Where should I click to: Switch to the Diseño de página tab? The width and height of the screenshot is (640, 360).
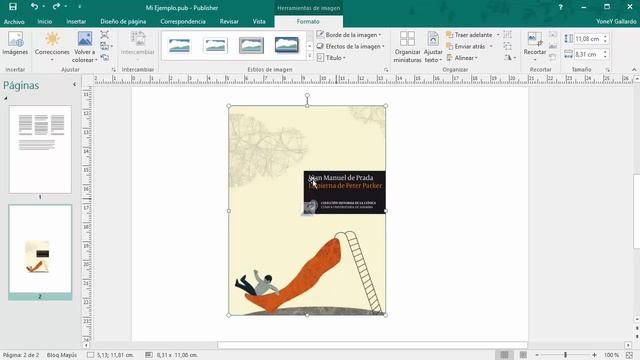[123, 22]
